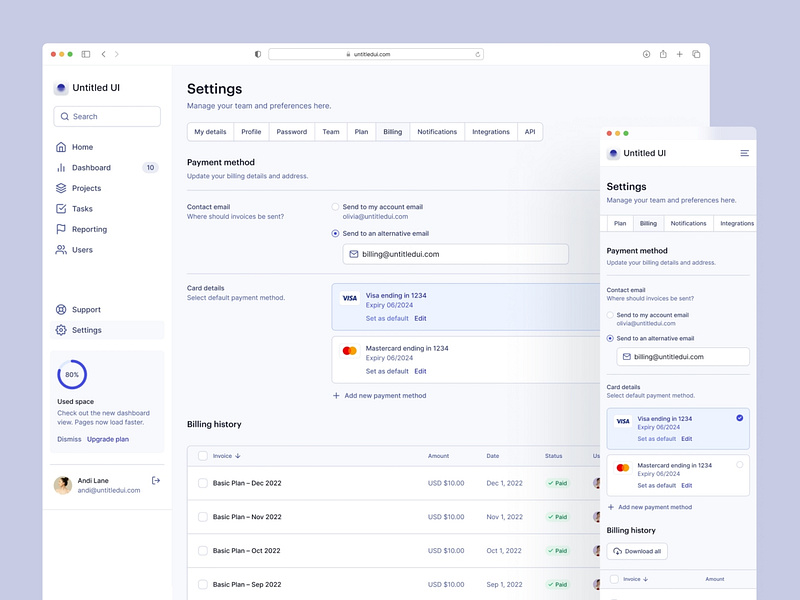Reload the page using the address bar icon

pos(477,54)
